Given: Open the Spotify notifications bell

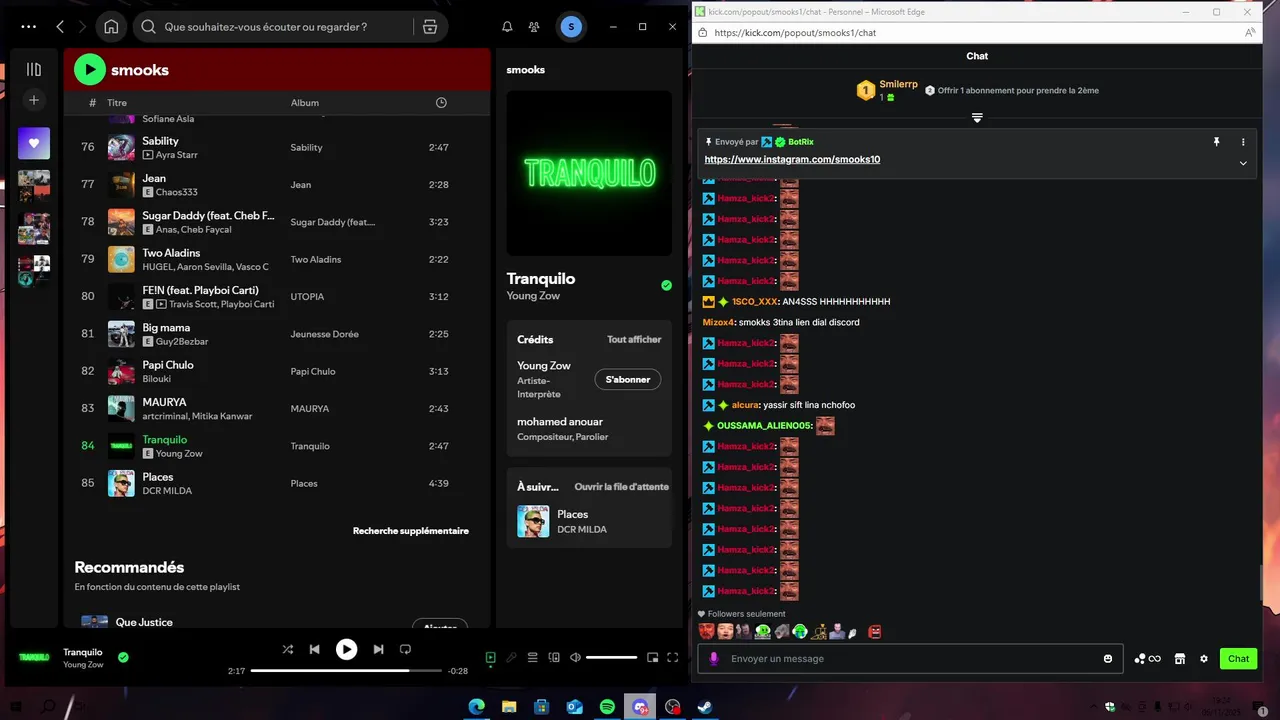Looking at the screenshot, I should coord(507,27).
